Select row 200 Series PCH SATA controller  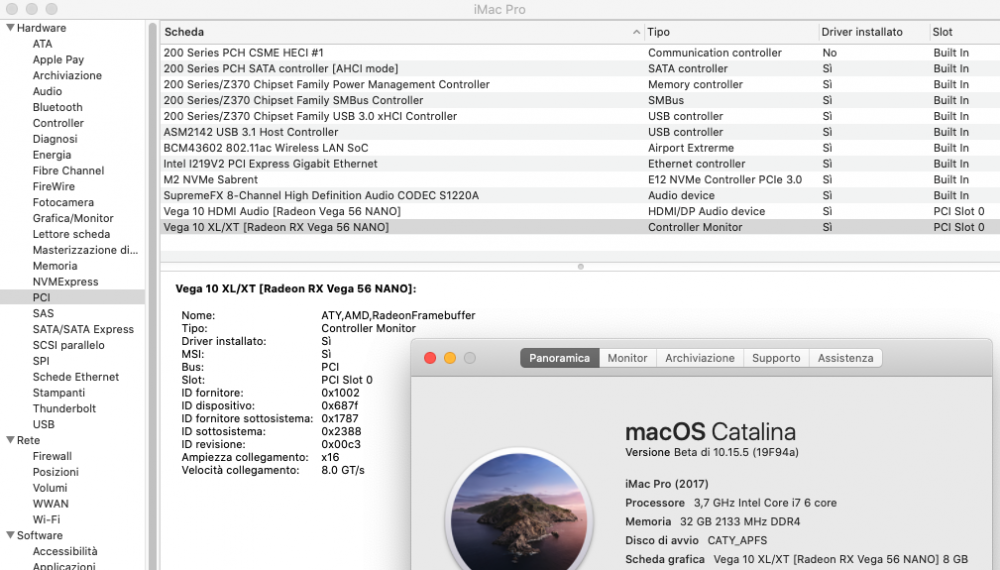pos(580,68)
